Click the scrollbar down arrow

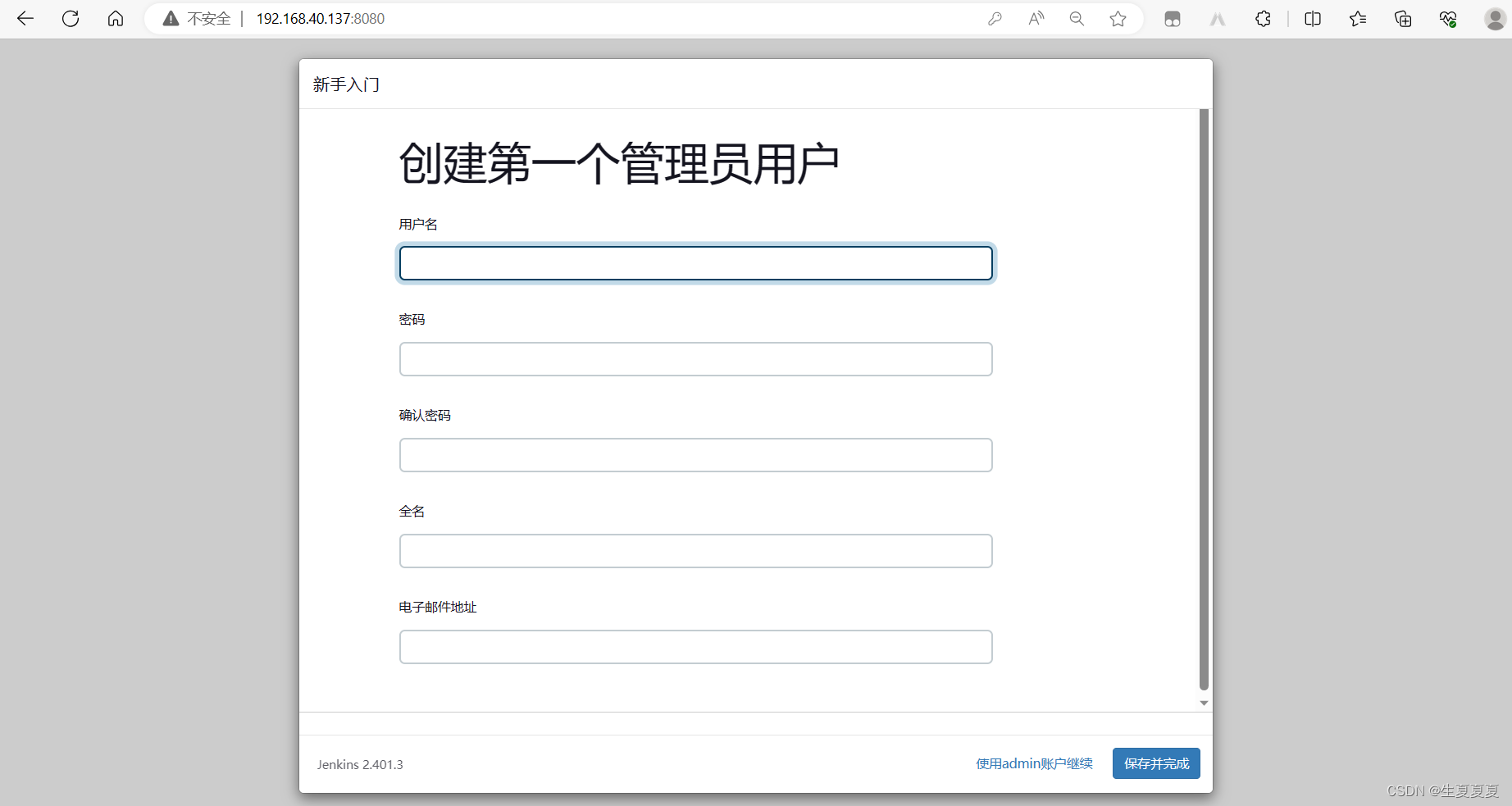coord(1204,703)
